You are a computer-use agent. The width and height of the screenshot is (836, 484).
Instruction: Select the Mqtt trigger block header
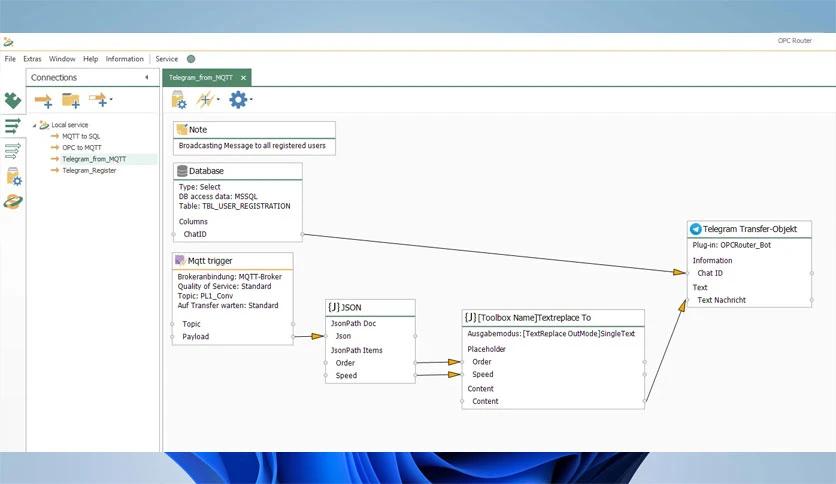(x=210, y=261)
